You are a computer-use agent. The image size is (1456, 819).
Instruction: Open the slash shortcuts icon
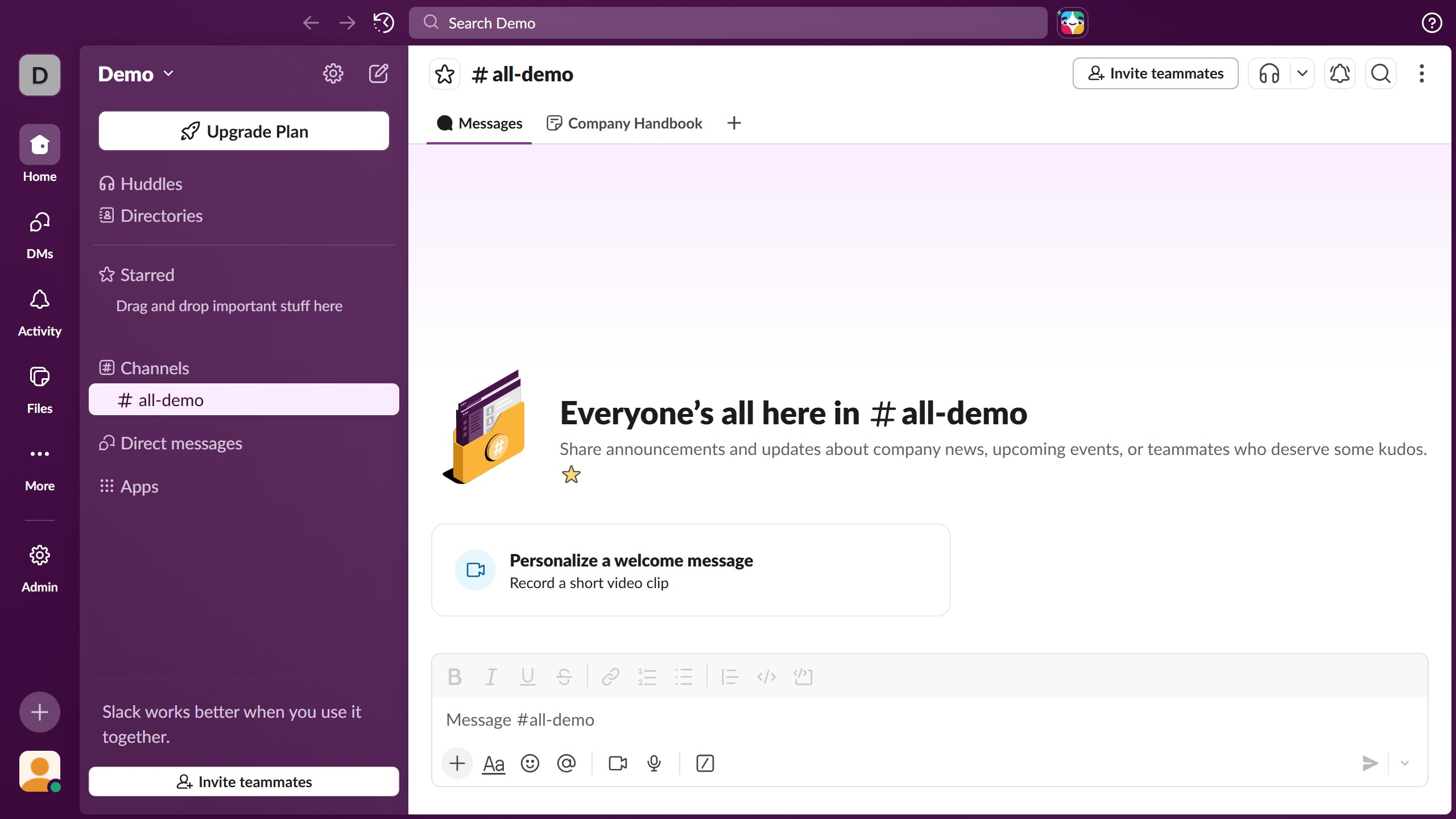[705, 763]
